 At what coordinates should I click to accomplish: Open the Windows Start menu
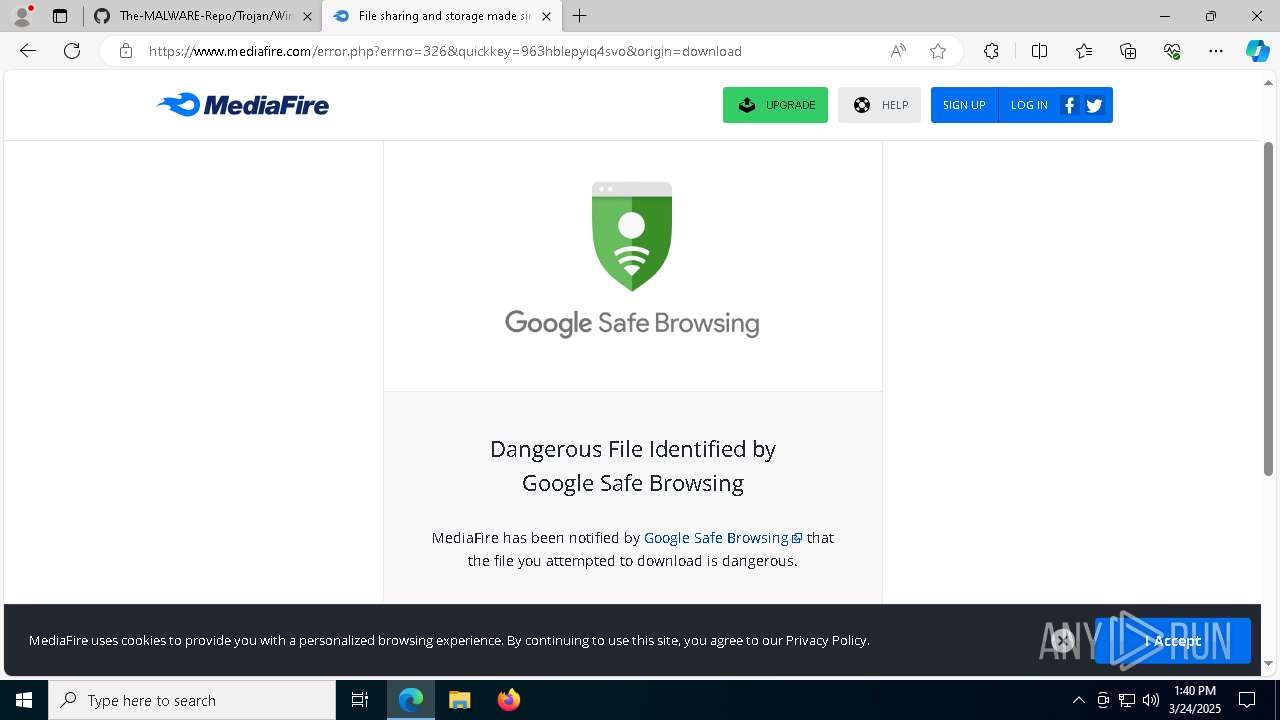click(24, 700)
